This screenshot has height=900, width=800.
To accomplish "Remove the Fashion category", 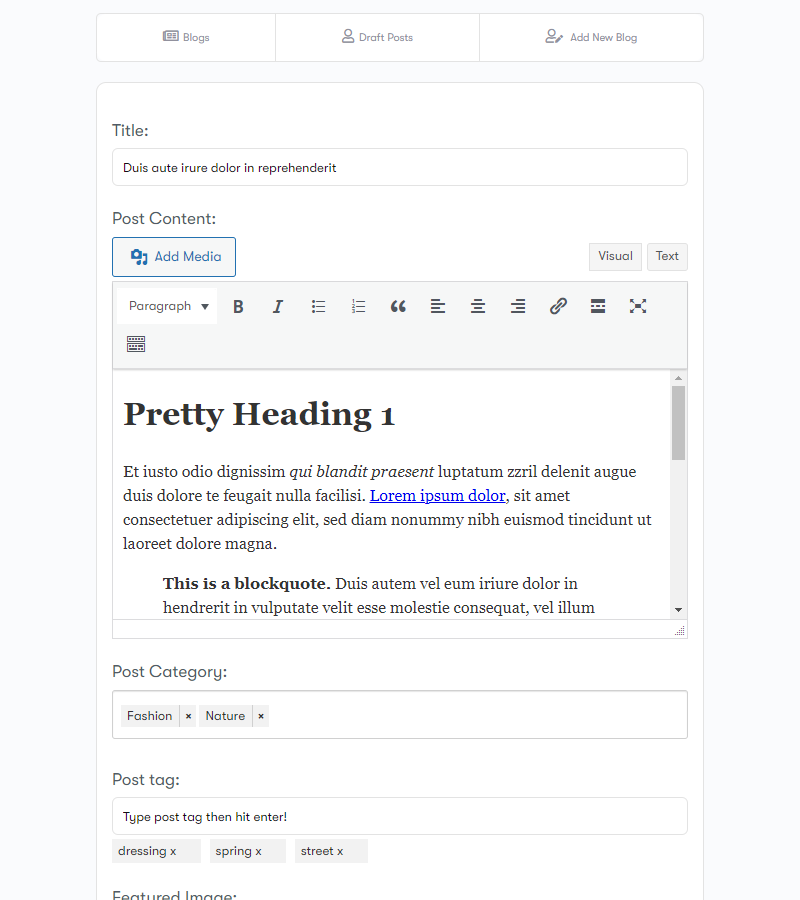I will point(188,715).
